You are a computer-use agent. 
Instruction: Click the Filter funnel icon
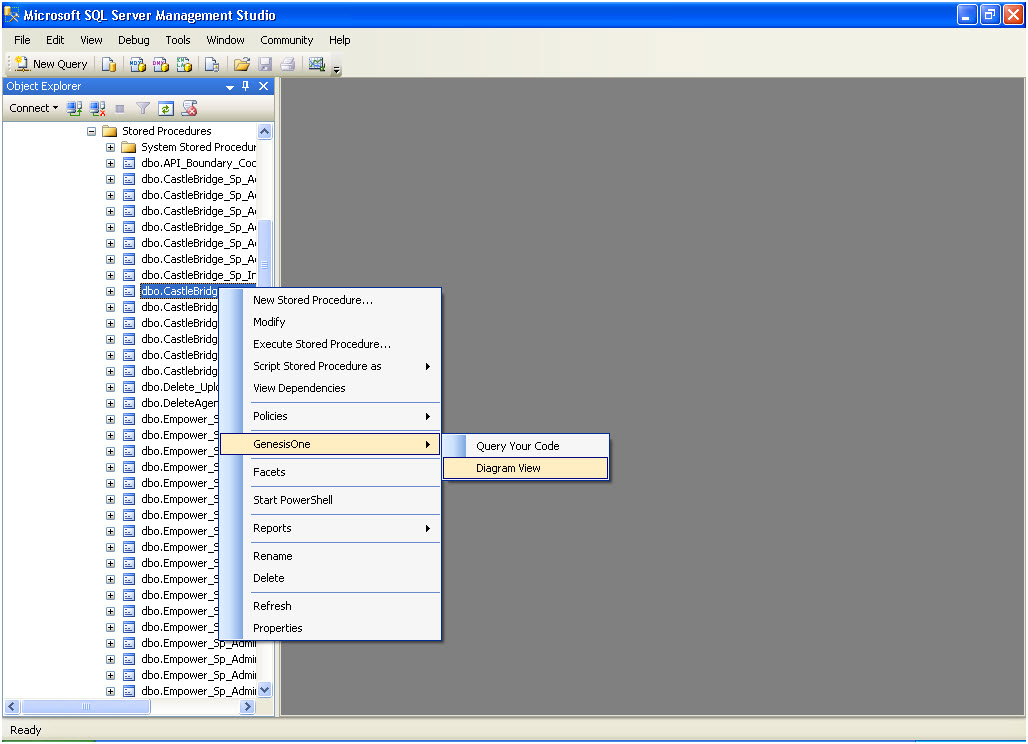(x=142, y=108)
